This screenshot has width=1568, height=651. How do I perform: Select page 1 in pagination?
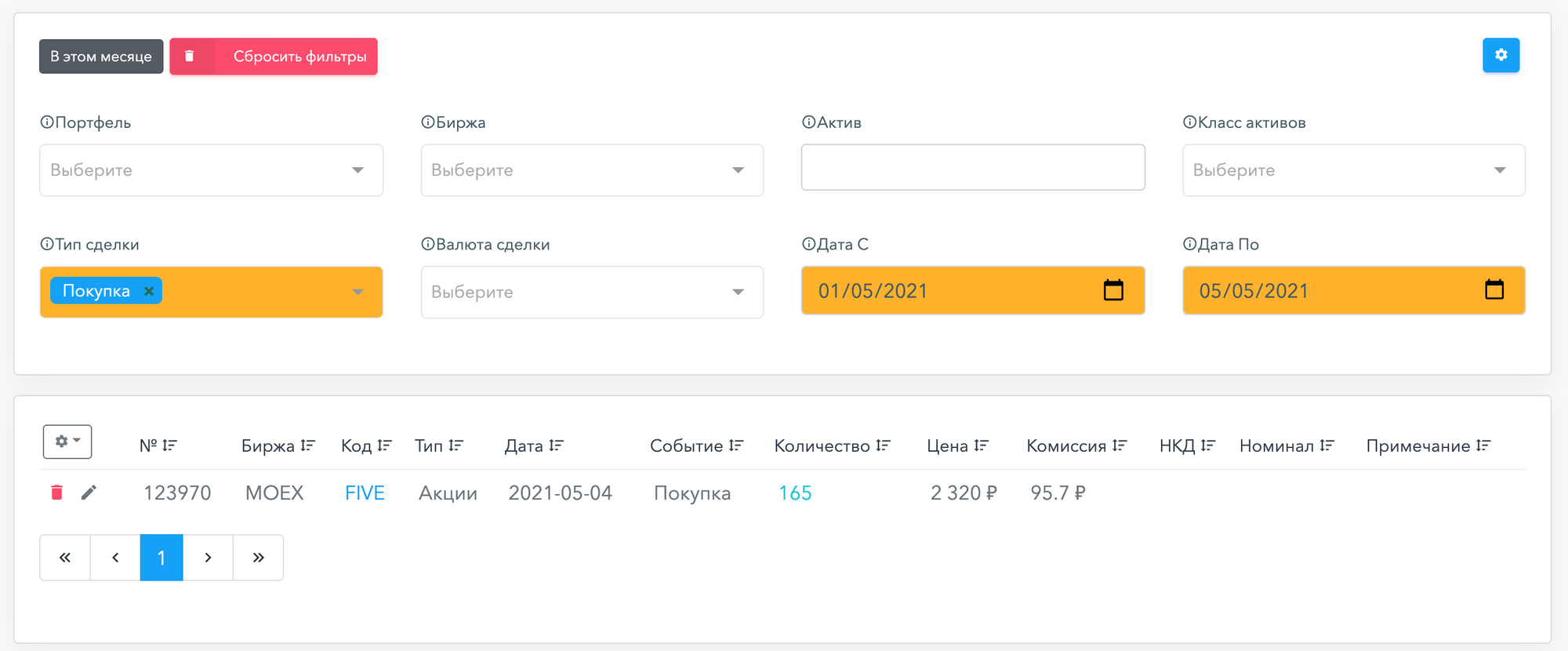162,558
